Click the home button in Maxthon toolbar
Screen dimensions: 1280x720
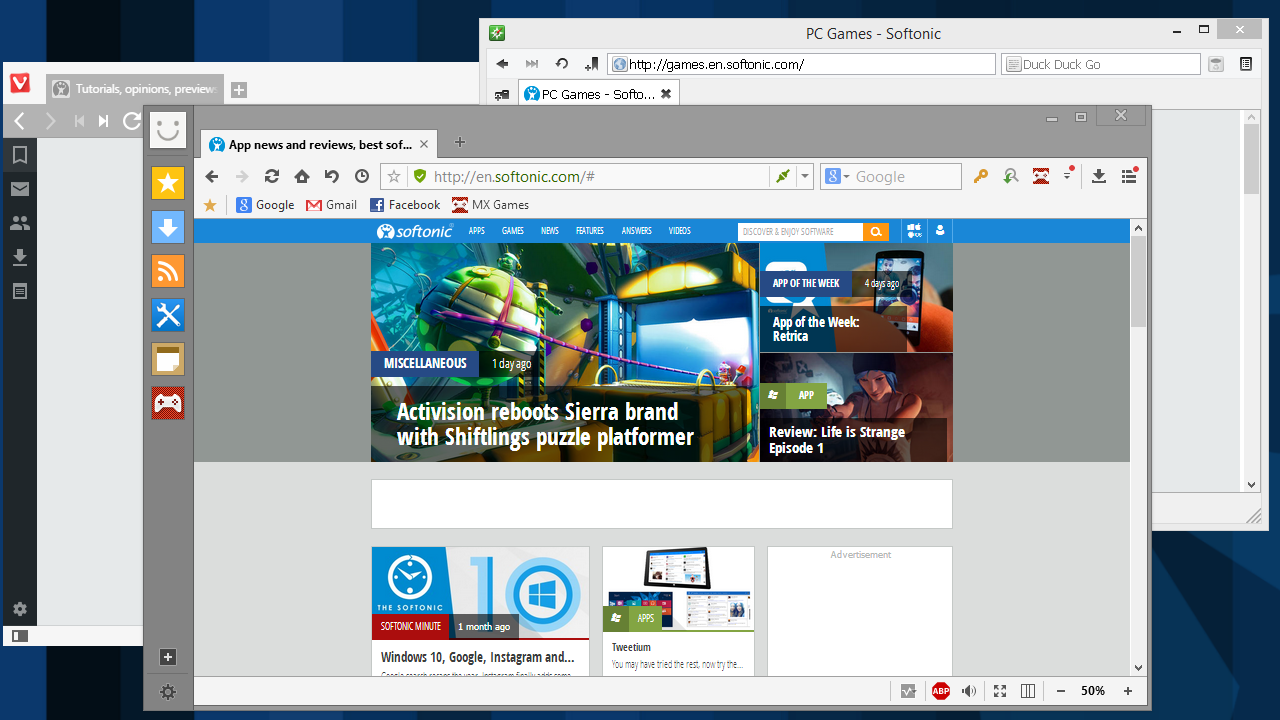click(302, 177)
